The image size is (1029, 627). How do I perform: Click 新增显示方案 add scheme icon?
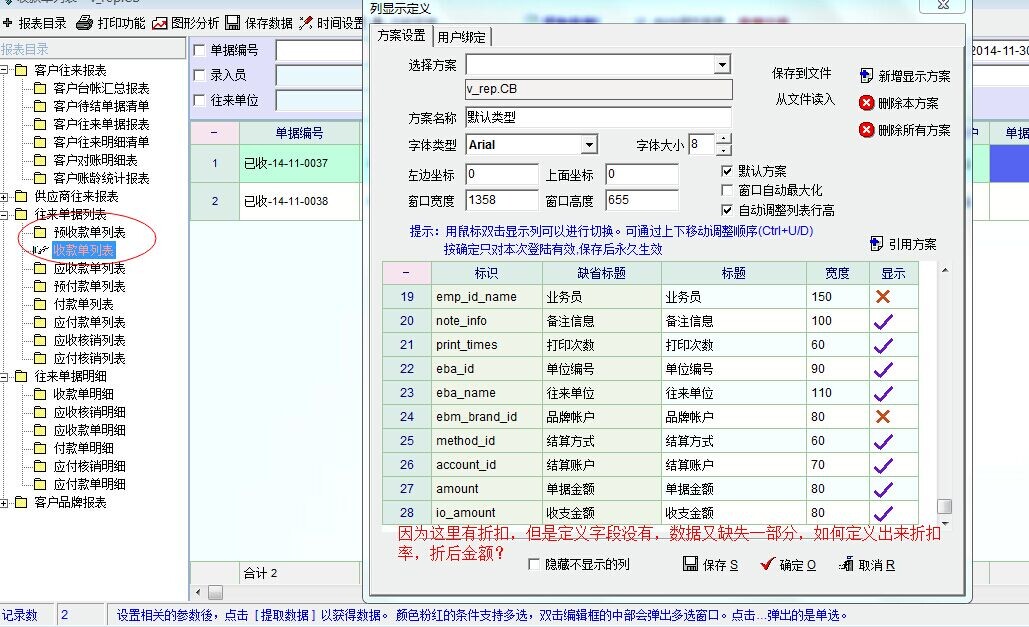pyautogui.click(x=866, y=76)
